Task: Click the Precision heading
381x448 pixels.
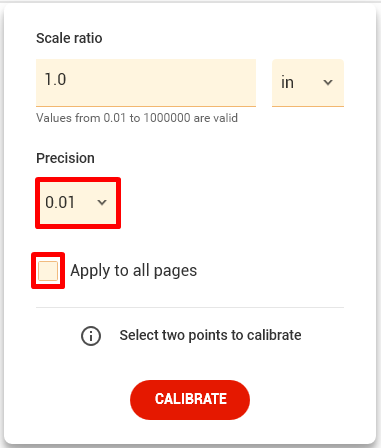Action: click(65, 158)
